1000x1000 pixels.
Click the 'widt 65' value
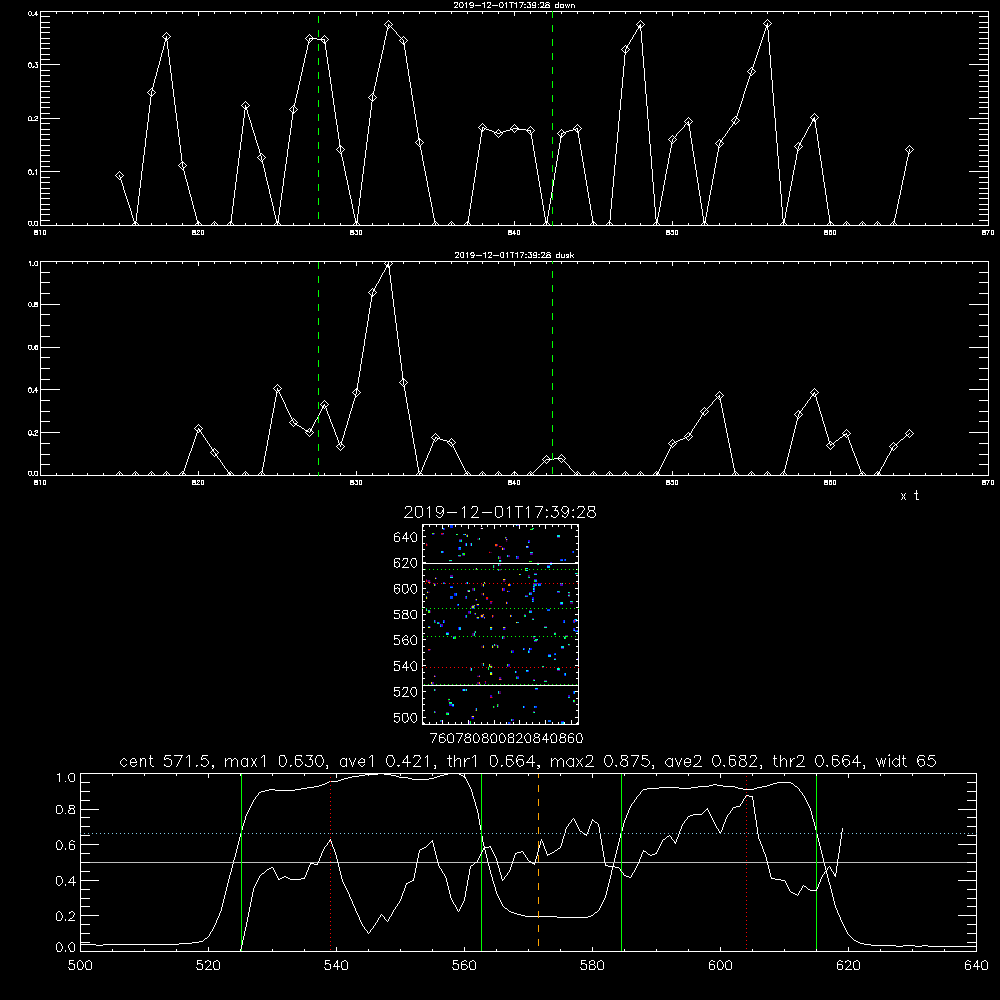pos(906,761)
